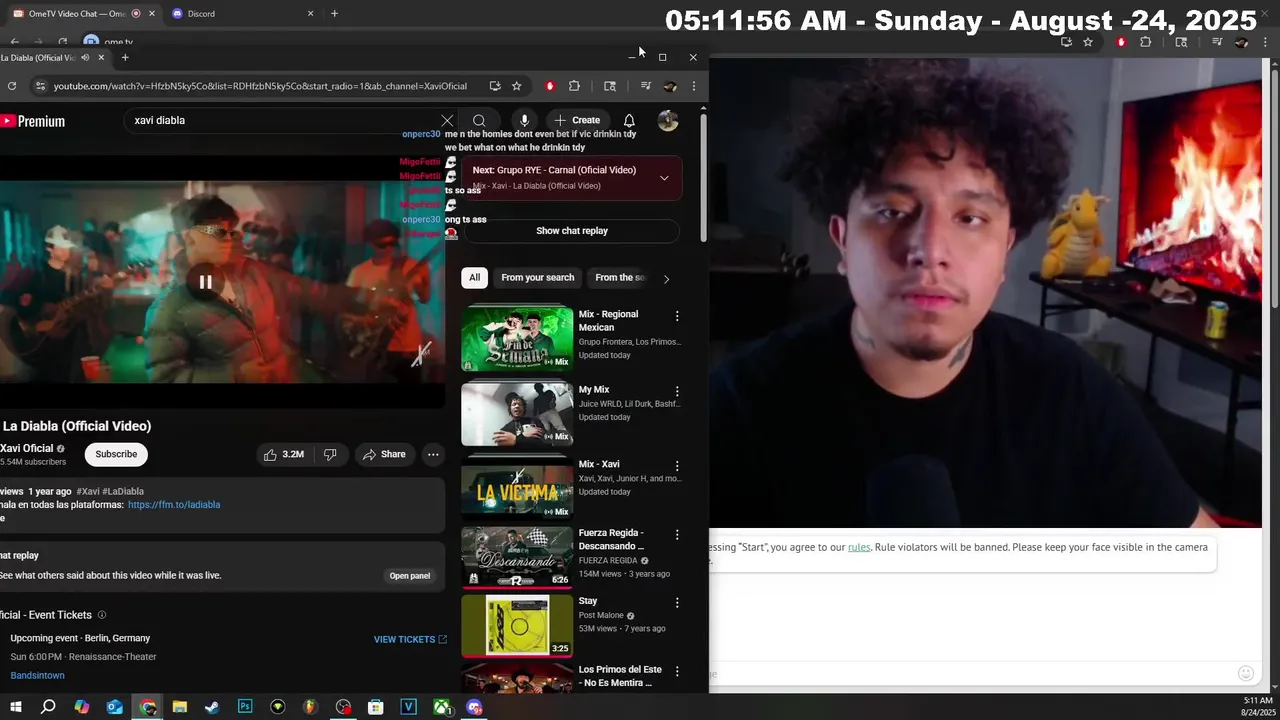Expand the Next up playlist panel

(664, 178)
